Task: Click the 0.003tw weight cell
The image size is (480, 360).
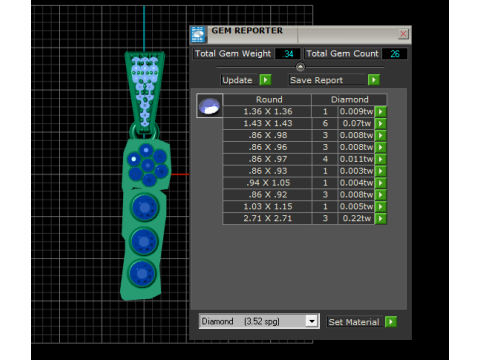Action: click(356, 171)
